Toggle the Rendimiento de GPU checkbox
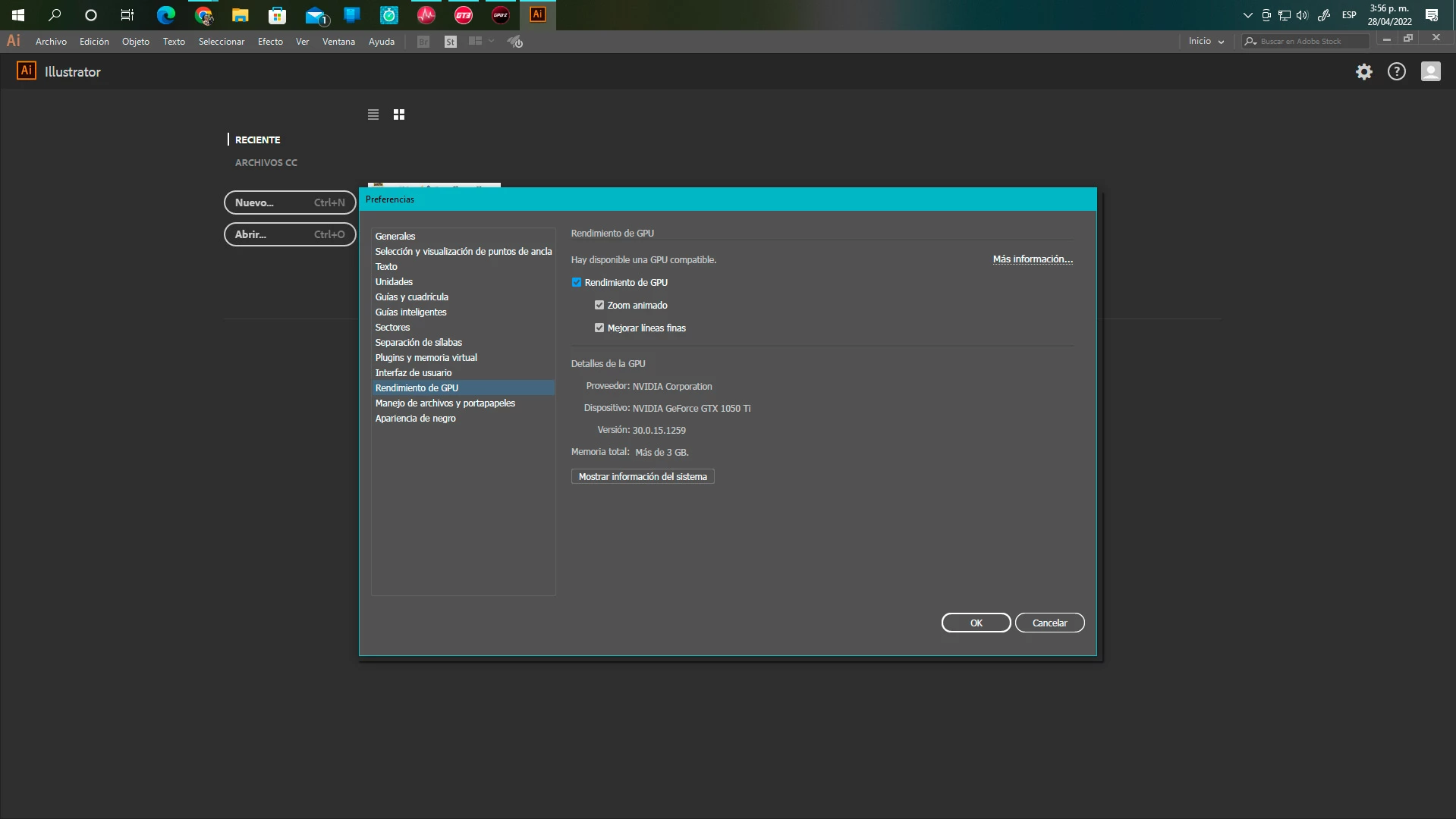 (x=577, y=283)
